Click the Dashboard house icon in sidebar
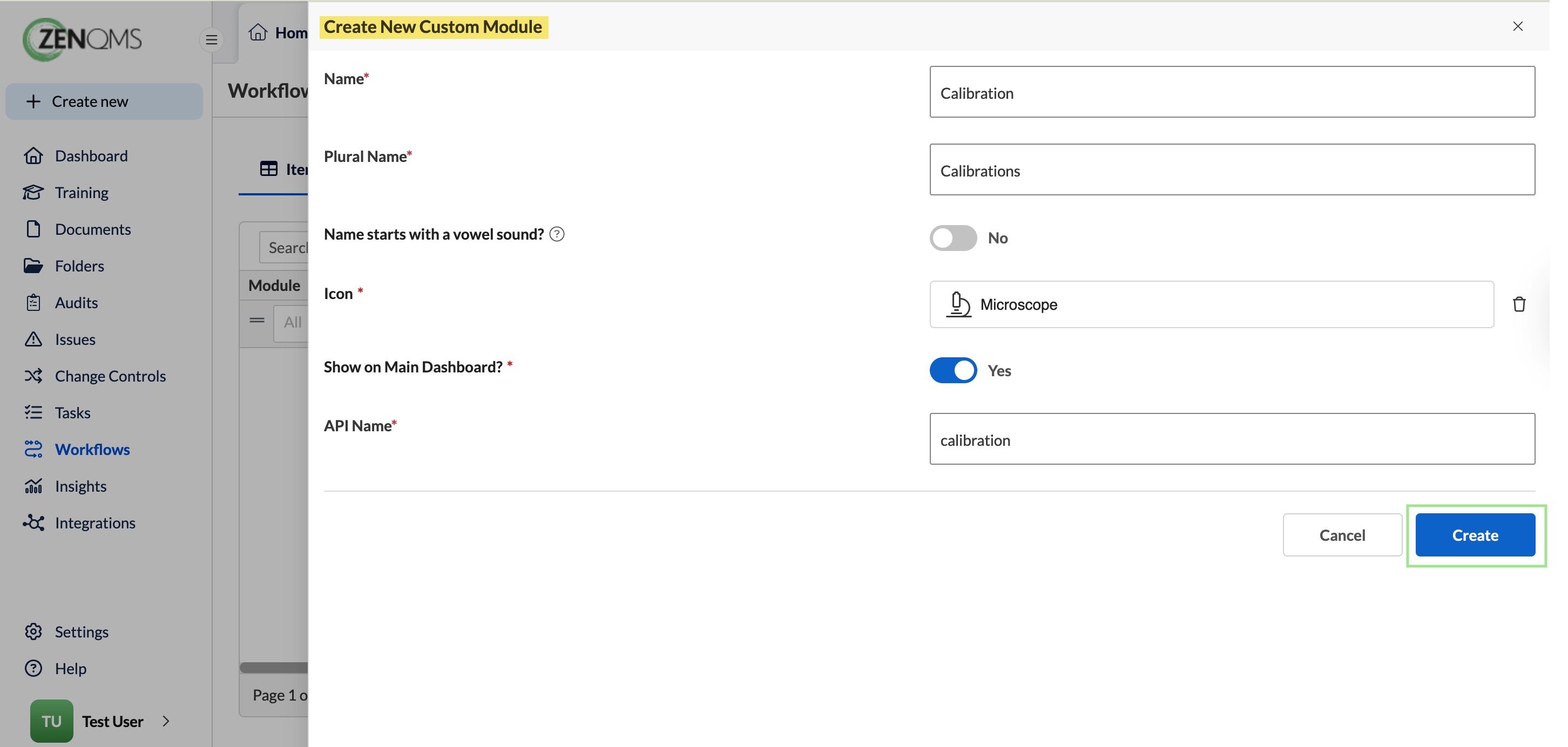This screenshot has width=1568, height=747. [33, 156]
